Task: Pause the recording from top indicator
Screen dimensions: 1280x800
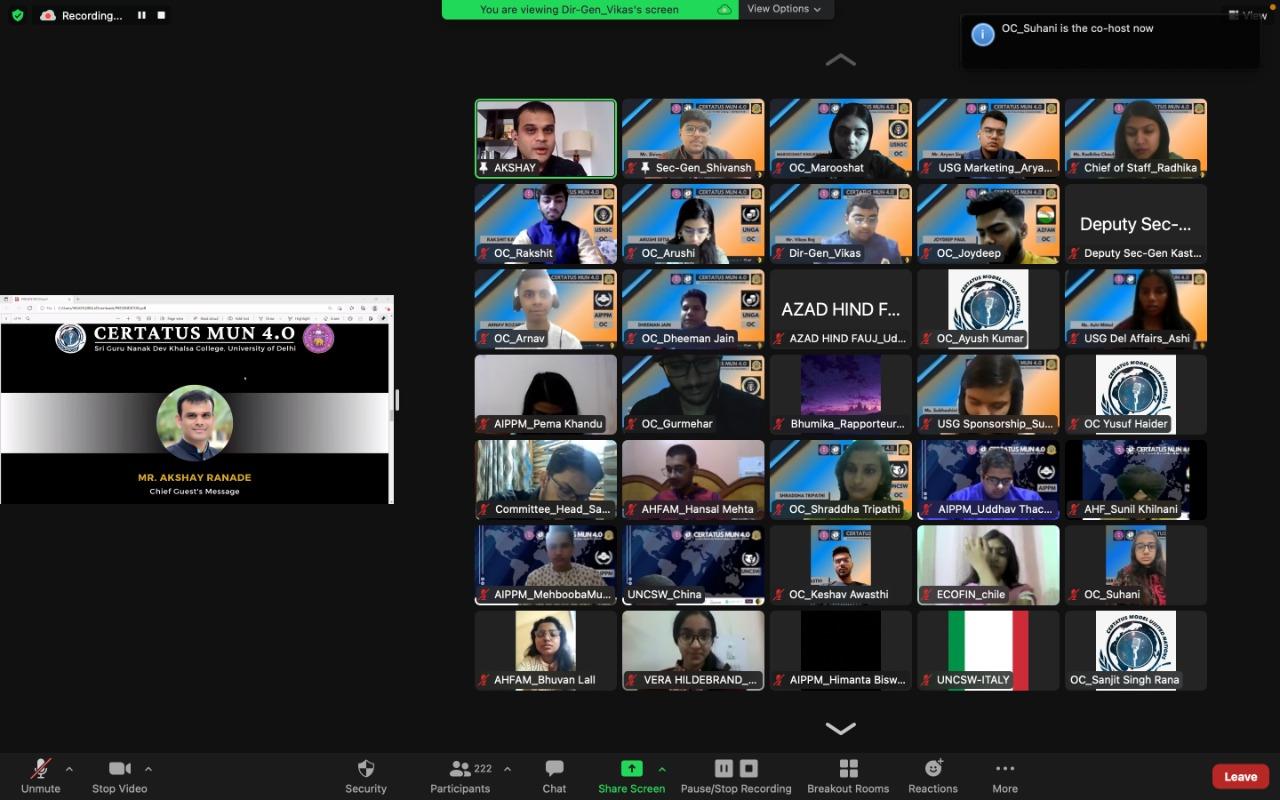Action: [141, 16]
